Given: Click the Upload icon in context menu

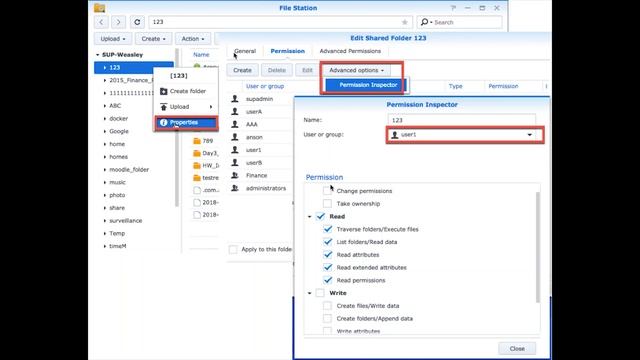Looking at the screenshot, I should pyautogui.click(x=164, y=107).
